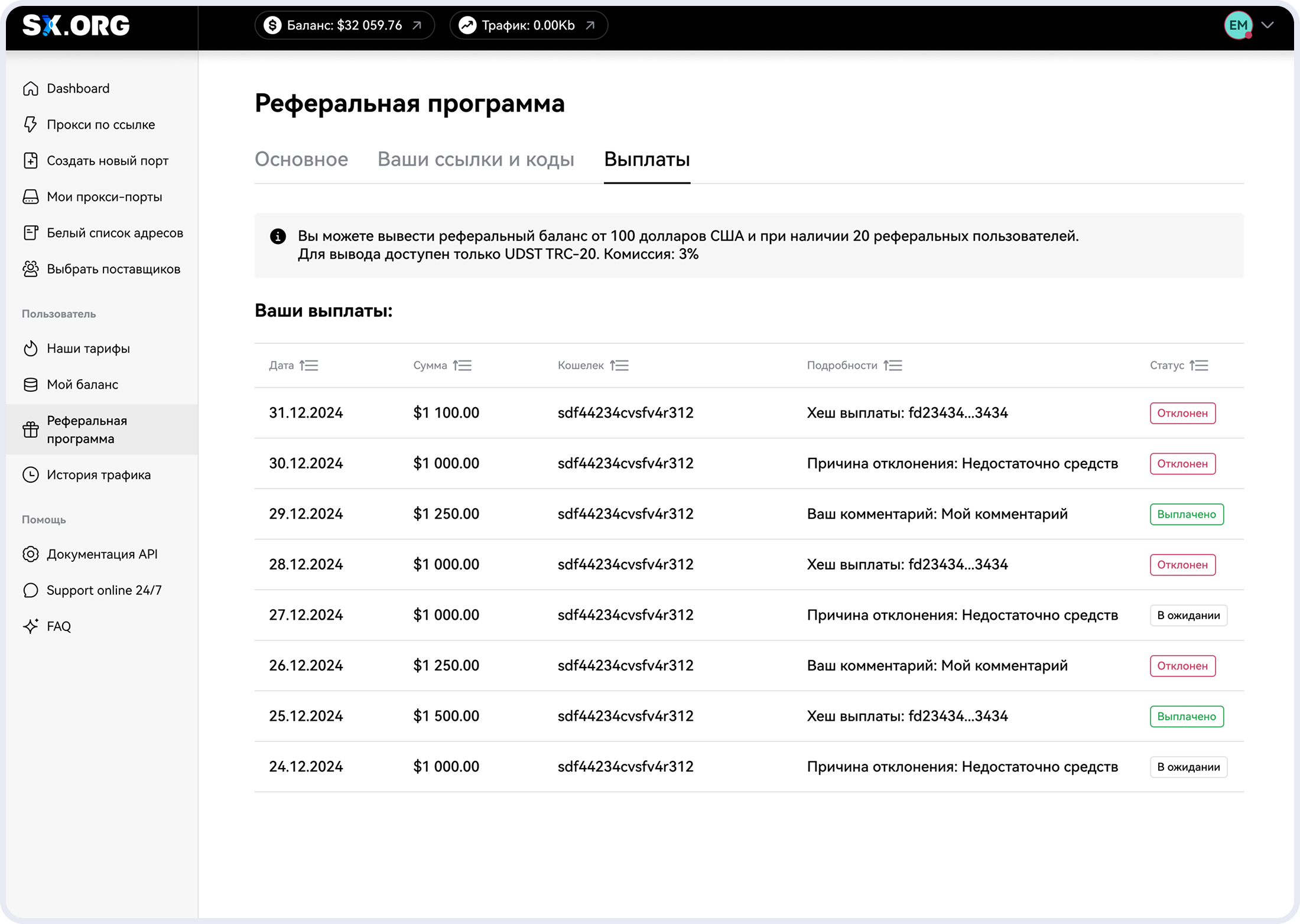Click the plus icon next to Создать новый порт
The height and width of the screenshot is (924, 1300).
coord(31,161)
